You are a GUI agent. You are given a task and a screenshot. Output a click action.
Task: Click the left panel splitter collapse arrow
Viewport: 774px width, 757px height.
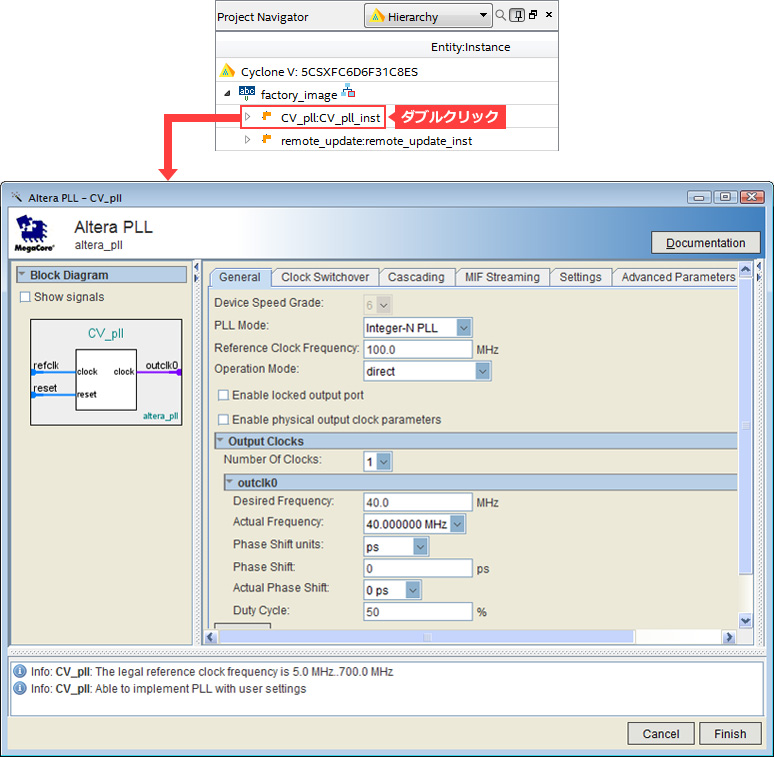(196, 267)
